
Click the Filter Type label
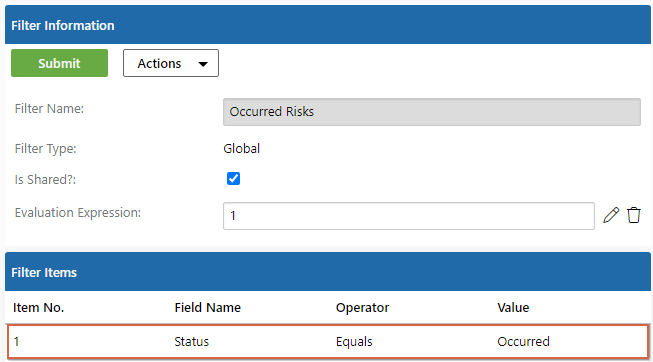pyautogui.click(x=45, y=149)
